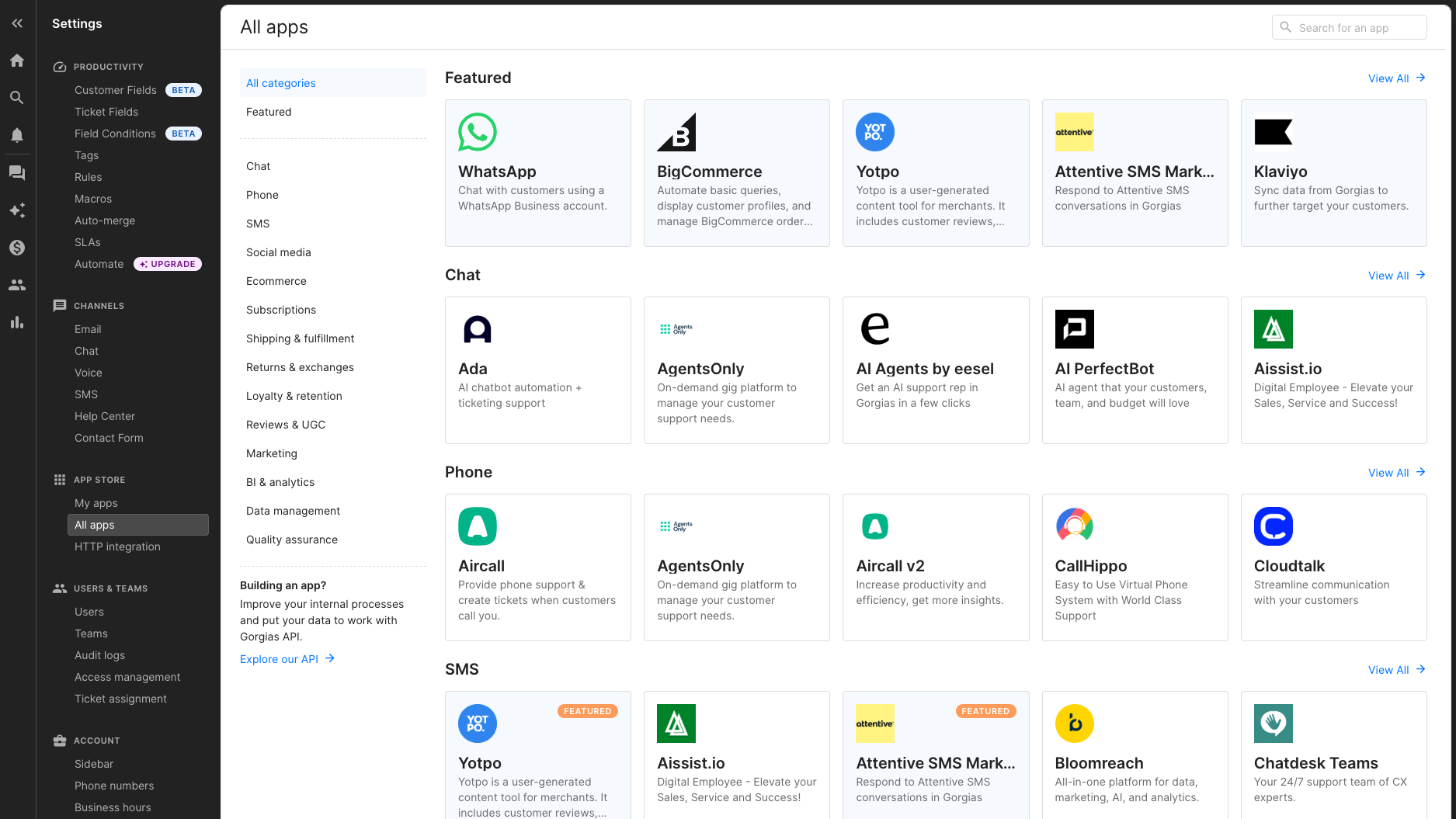This screenshot has width=1456, height=819.
Task: Open Macros settings
Action: pos(93,199)
